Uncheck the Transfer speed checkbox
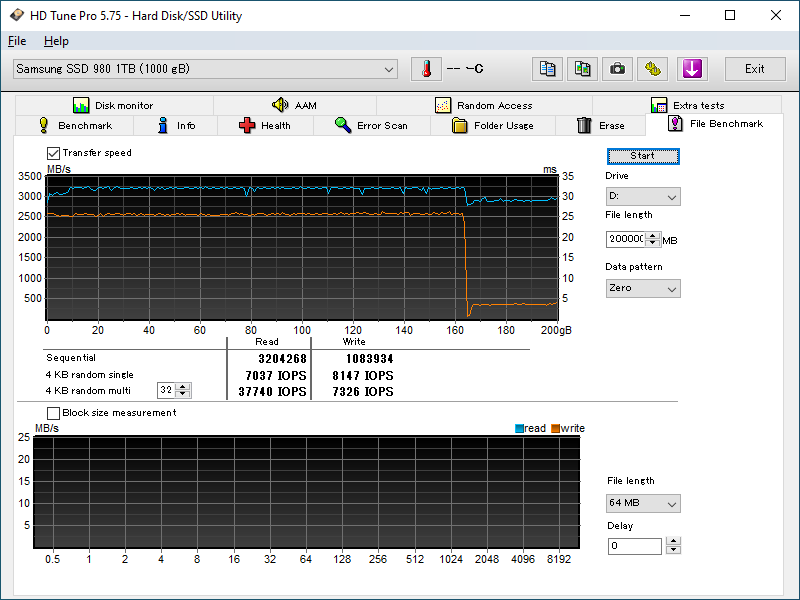 click(53, 153)
